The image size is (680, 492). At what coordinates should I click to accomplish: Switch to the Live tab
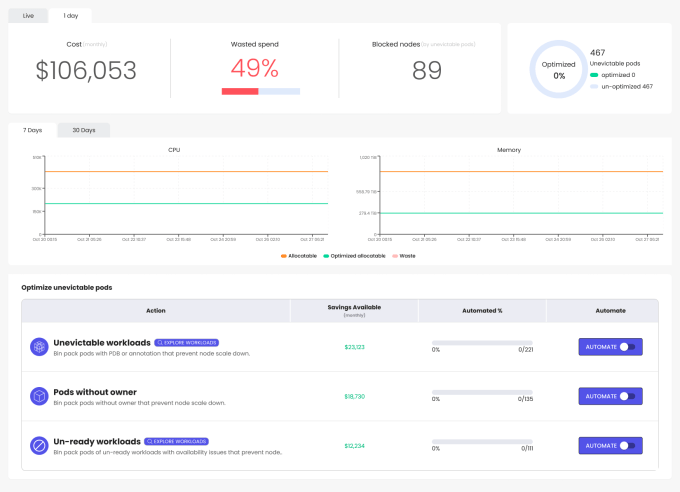coord(28,16)
